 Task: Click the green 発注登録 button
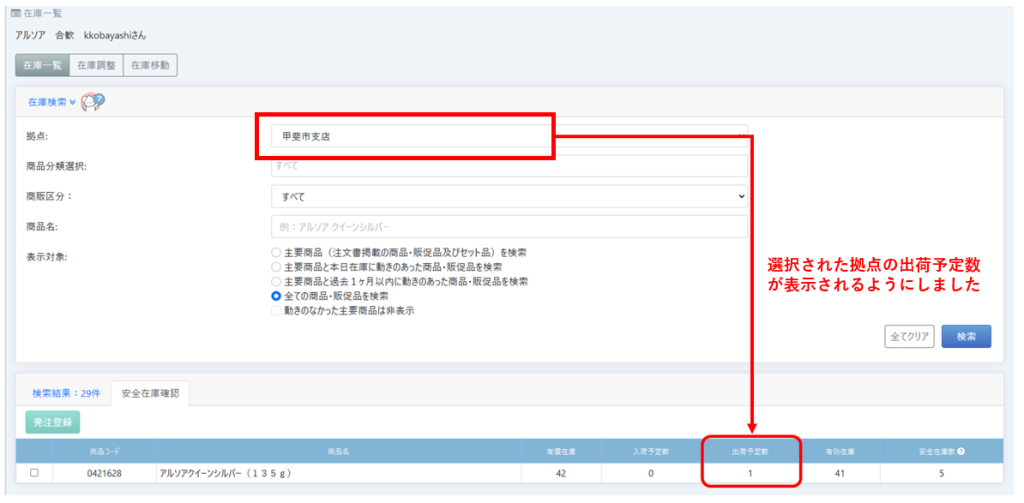pos(53,422)
